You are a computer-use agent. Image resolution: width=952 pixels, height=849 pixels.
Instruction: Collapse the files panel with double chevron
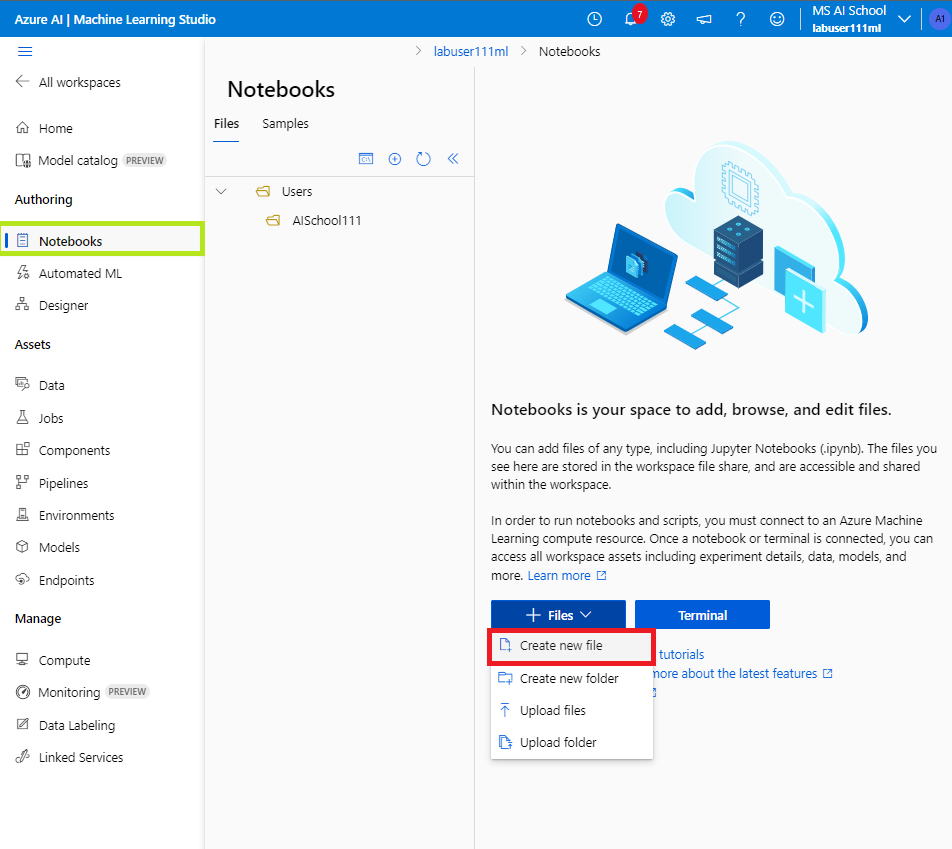(x=453, y=159)
